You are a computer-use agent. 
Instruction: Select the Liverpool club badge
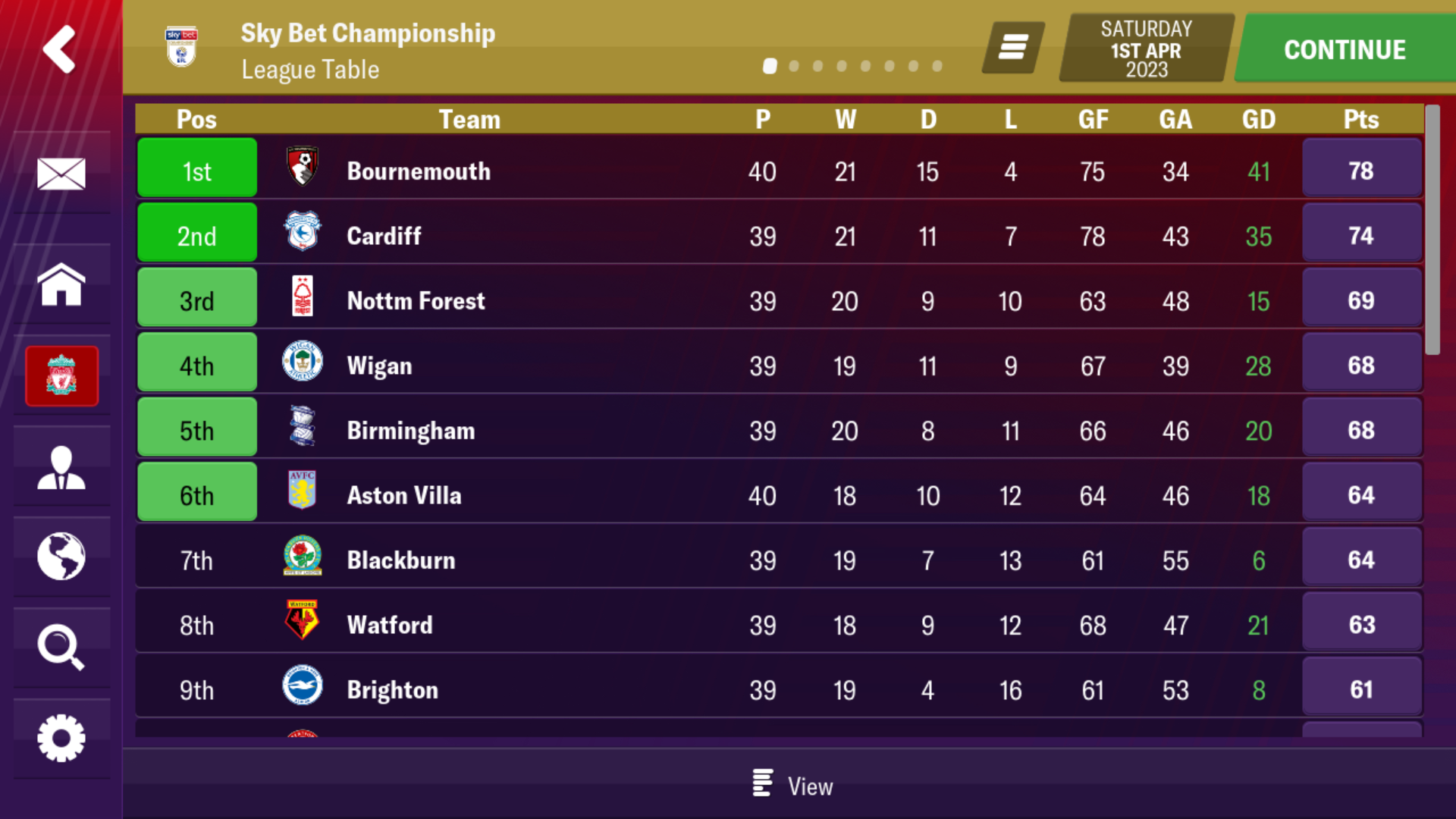(61, 376)
